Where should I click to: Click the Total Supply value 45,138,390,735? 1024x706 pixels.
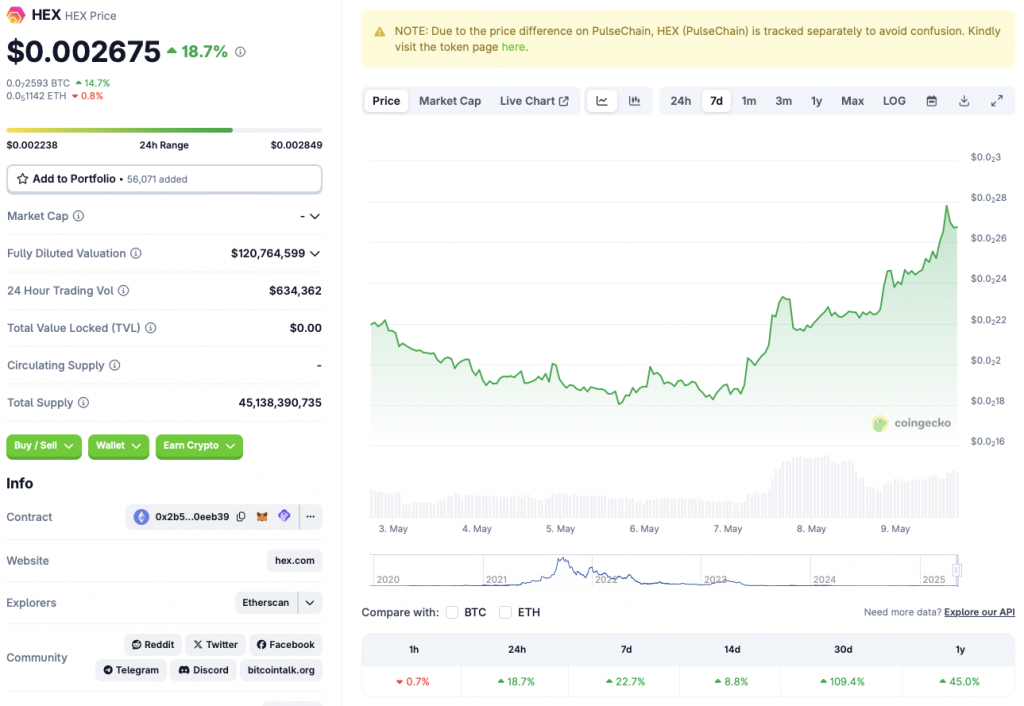pyautogui.click(x=280, y=402)
